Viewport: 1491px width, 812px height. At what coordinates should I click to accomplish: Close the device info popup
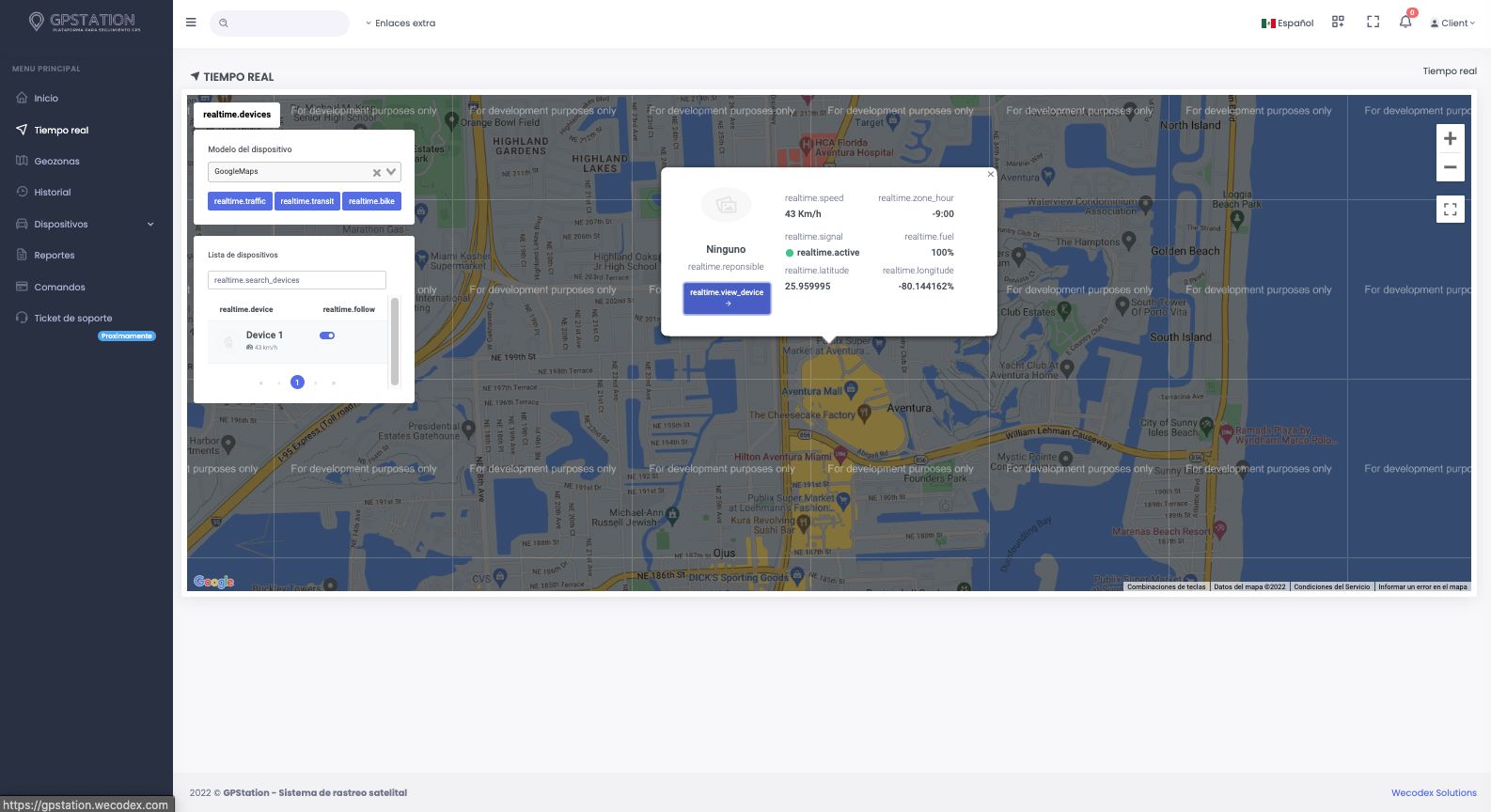pos(990,174)
